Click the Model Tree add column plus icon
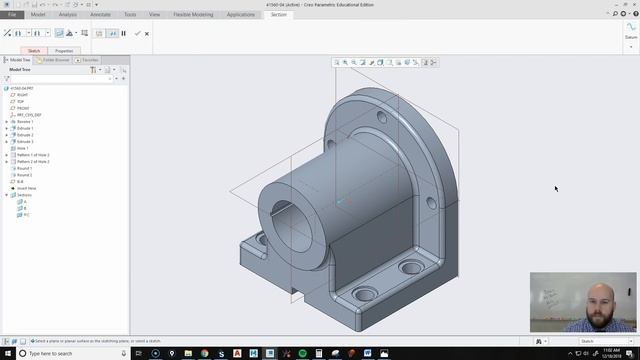 point(123,78)
